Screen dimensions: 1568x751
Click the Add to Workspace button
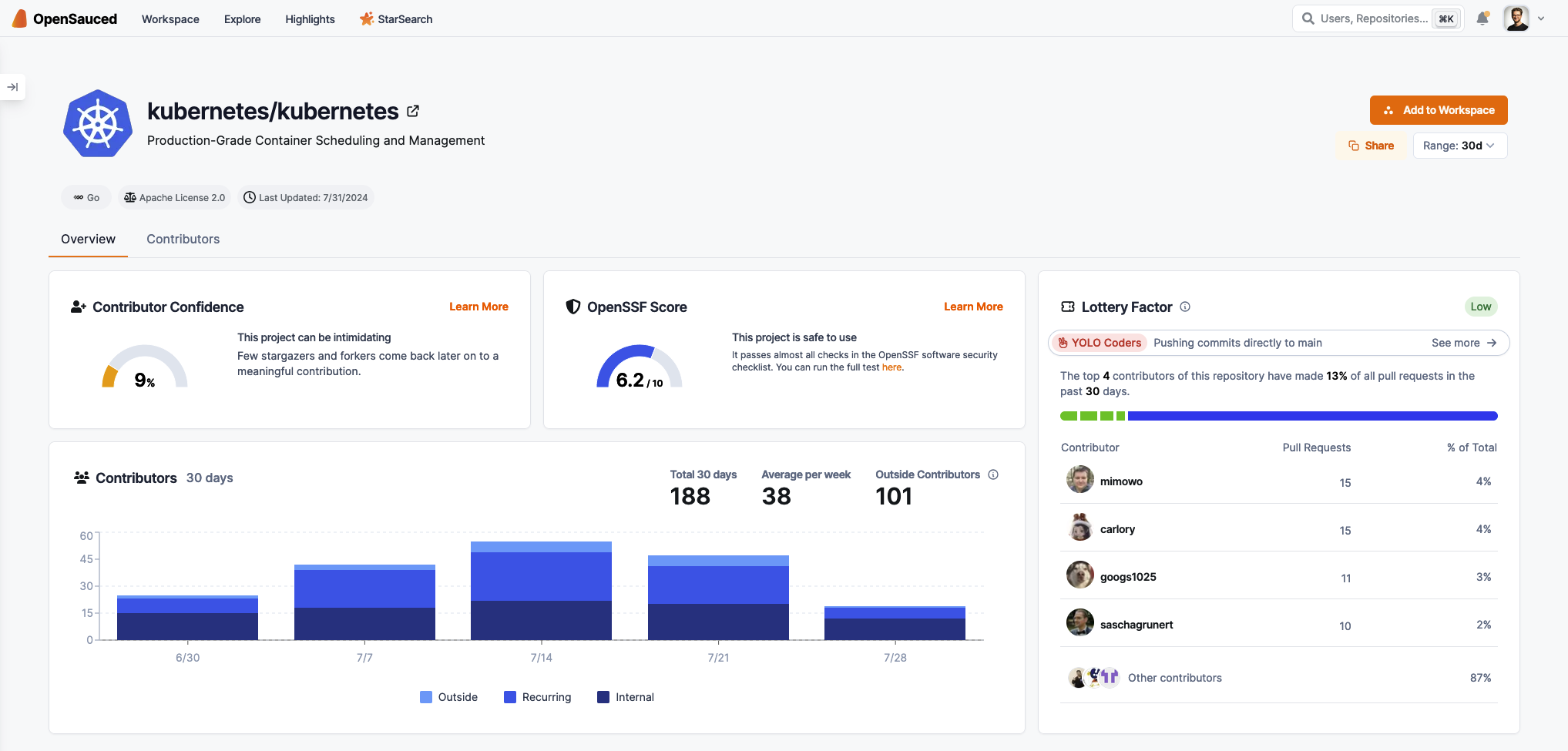(1438, 109)
